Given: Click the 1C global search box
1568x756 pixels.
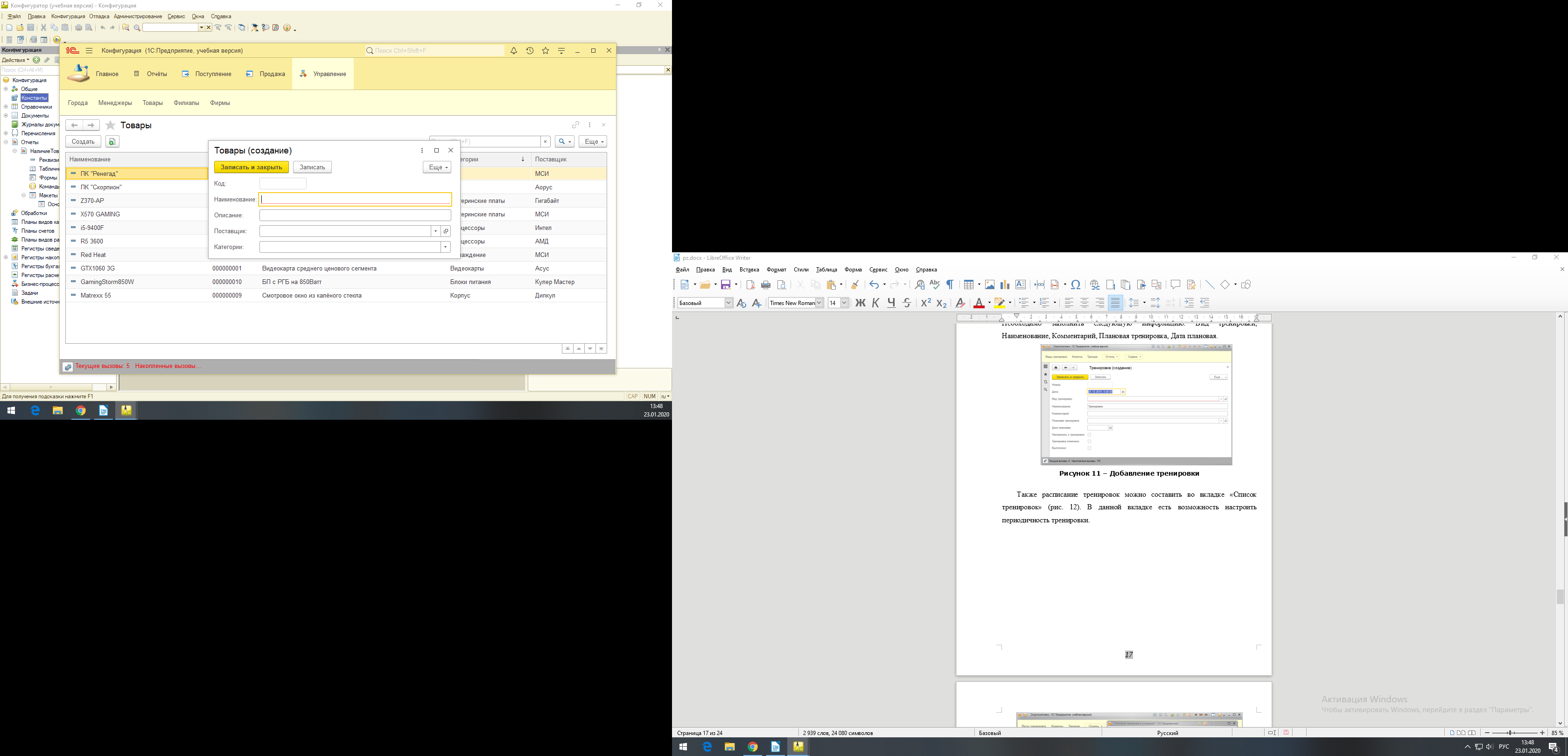Looking at the screenshot, I should 434,51.
